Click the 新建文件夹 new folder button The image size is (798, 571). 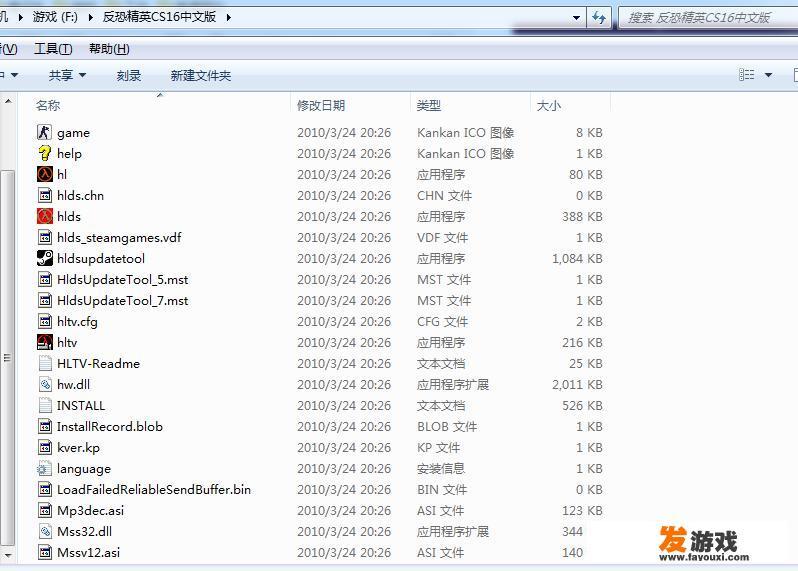201,75
